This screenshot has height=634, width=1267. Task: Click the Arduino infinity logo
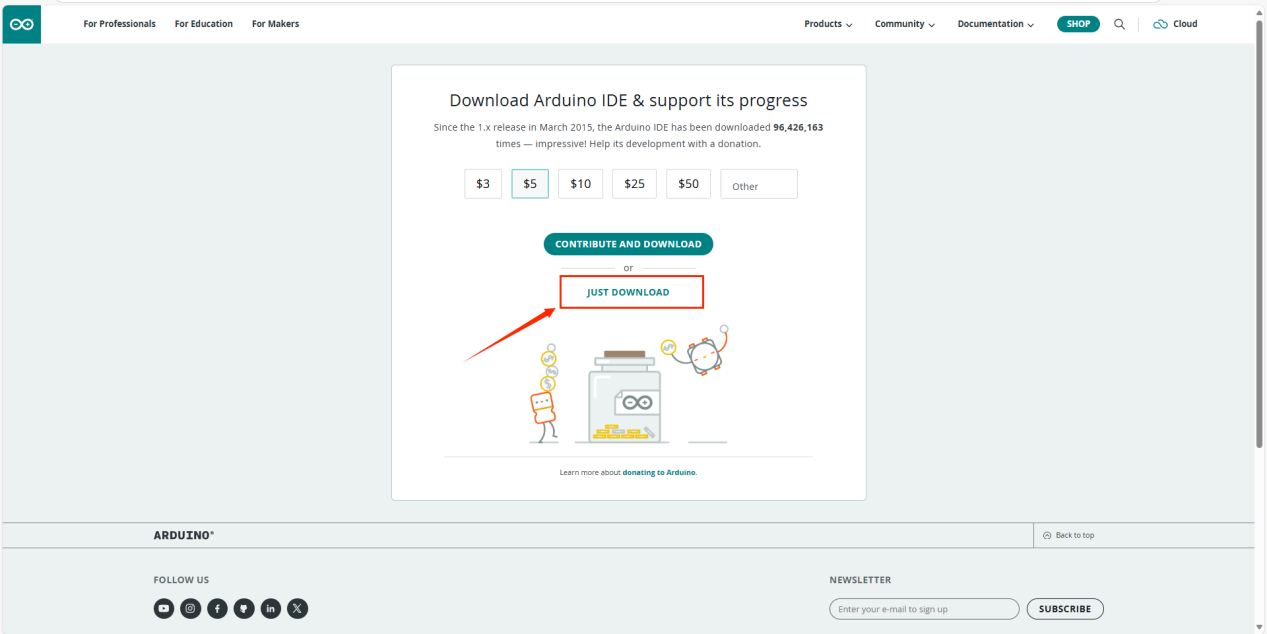click(21, 24)
